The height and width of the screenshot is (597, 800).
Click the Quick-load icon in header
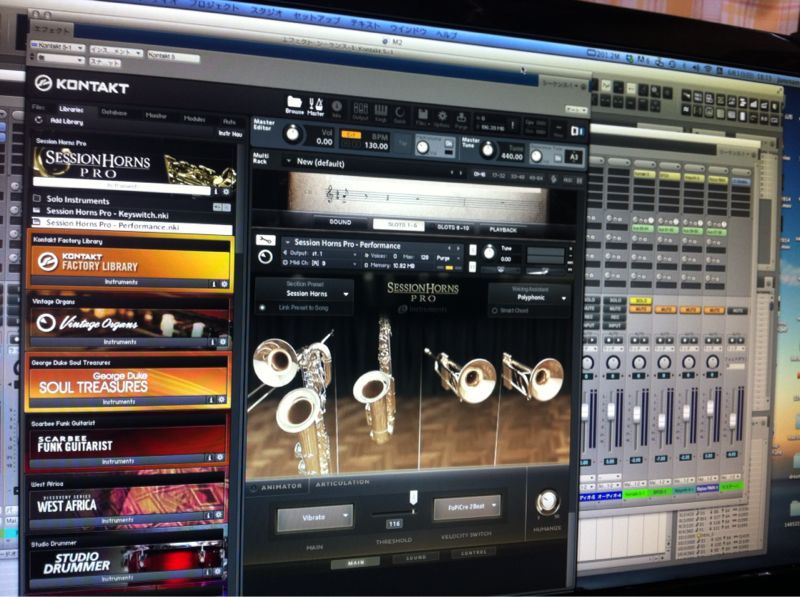(400, 113)
